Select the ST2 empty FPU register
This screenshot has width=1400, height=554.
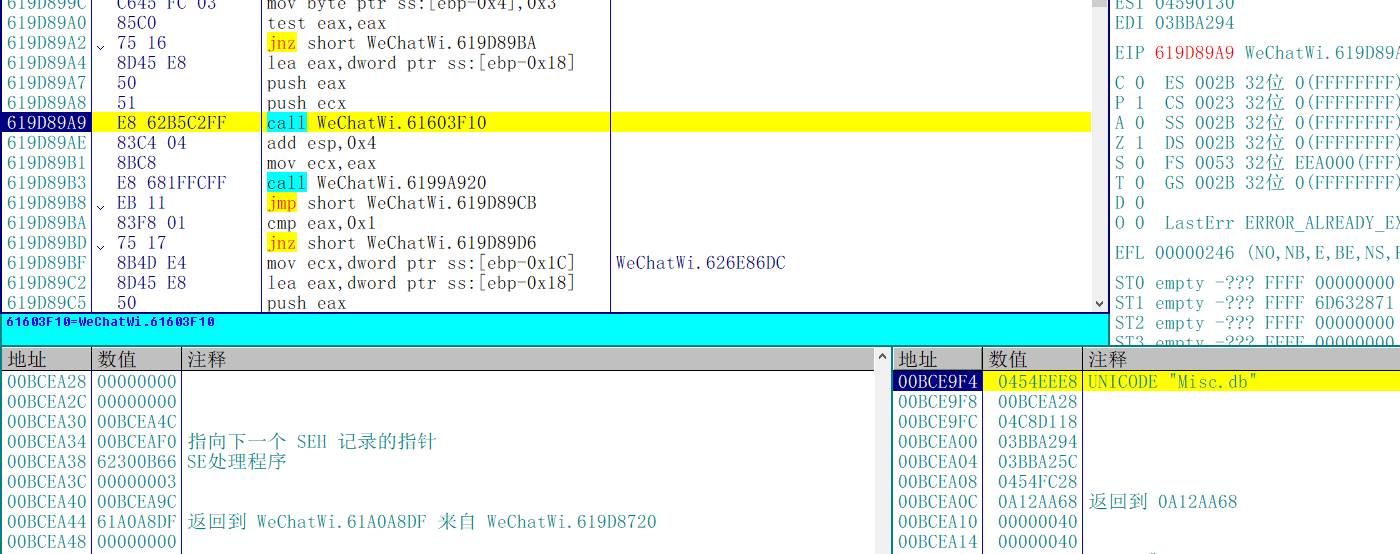point(1257,323)
